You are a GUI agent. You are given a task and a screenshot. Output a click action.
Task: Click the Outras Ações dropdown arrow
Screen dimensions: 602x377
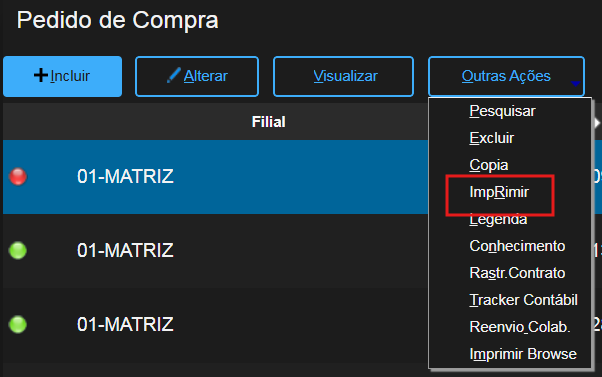[x=575, y=83]
